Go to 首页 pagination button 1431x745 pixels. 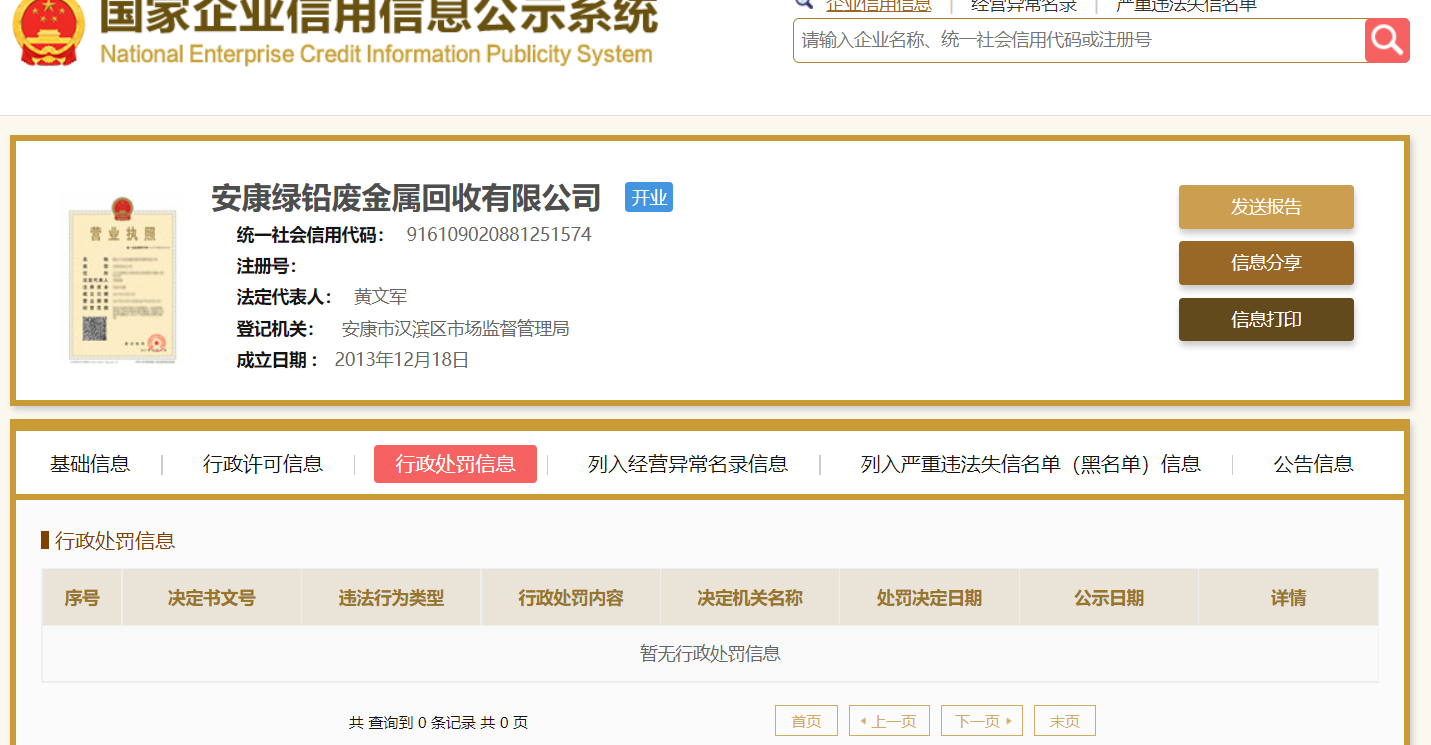806,721
